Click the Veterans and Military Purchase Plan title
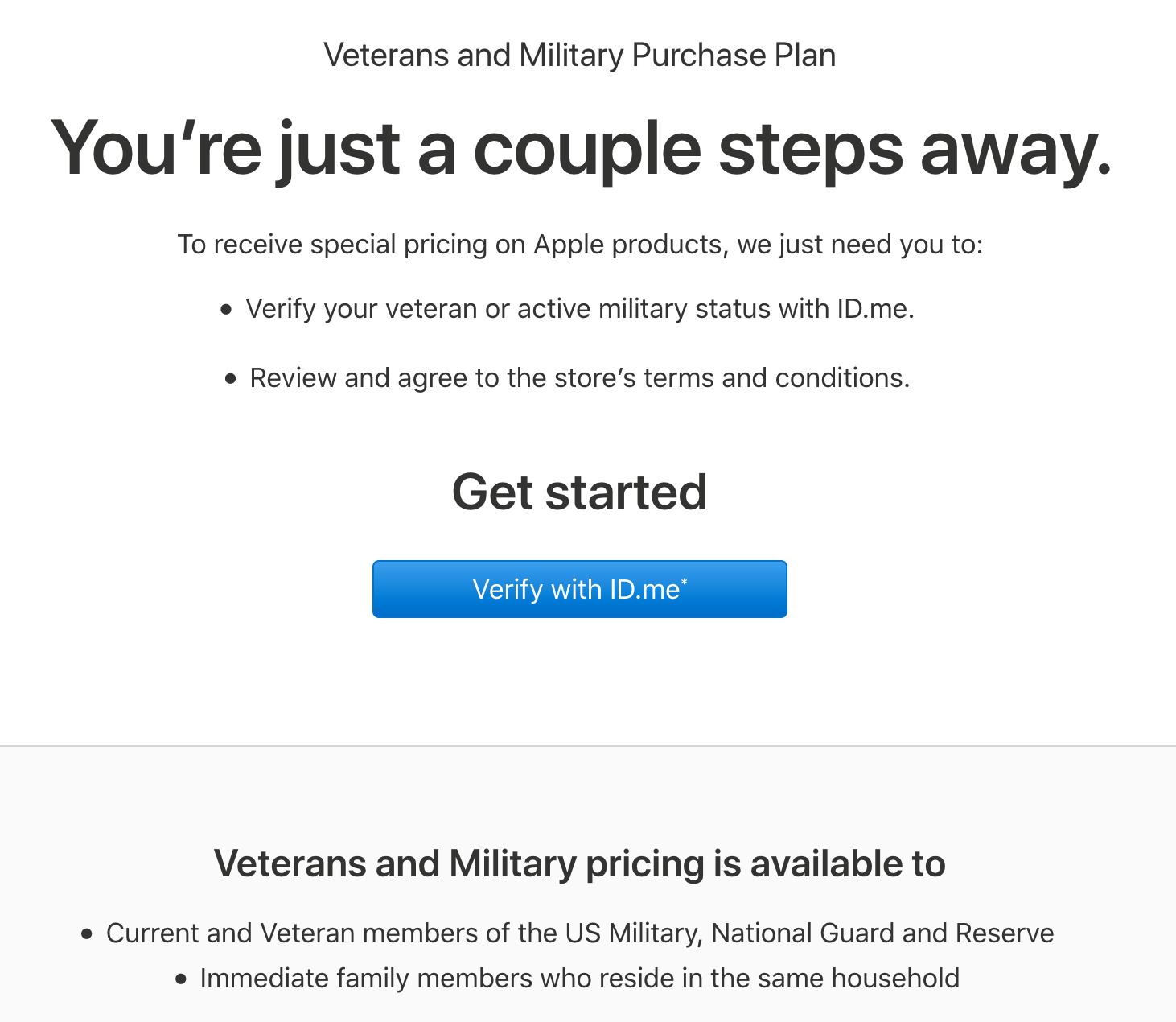Screen dimensions: 1176x1022 pos(579,55)
